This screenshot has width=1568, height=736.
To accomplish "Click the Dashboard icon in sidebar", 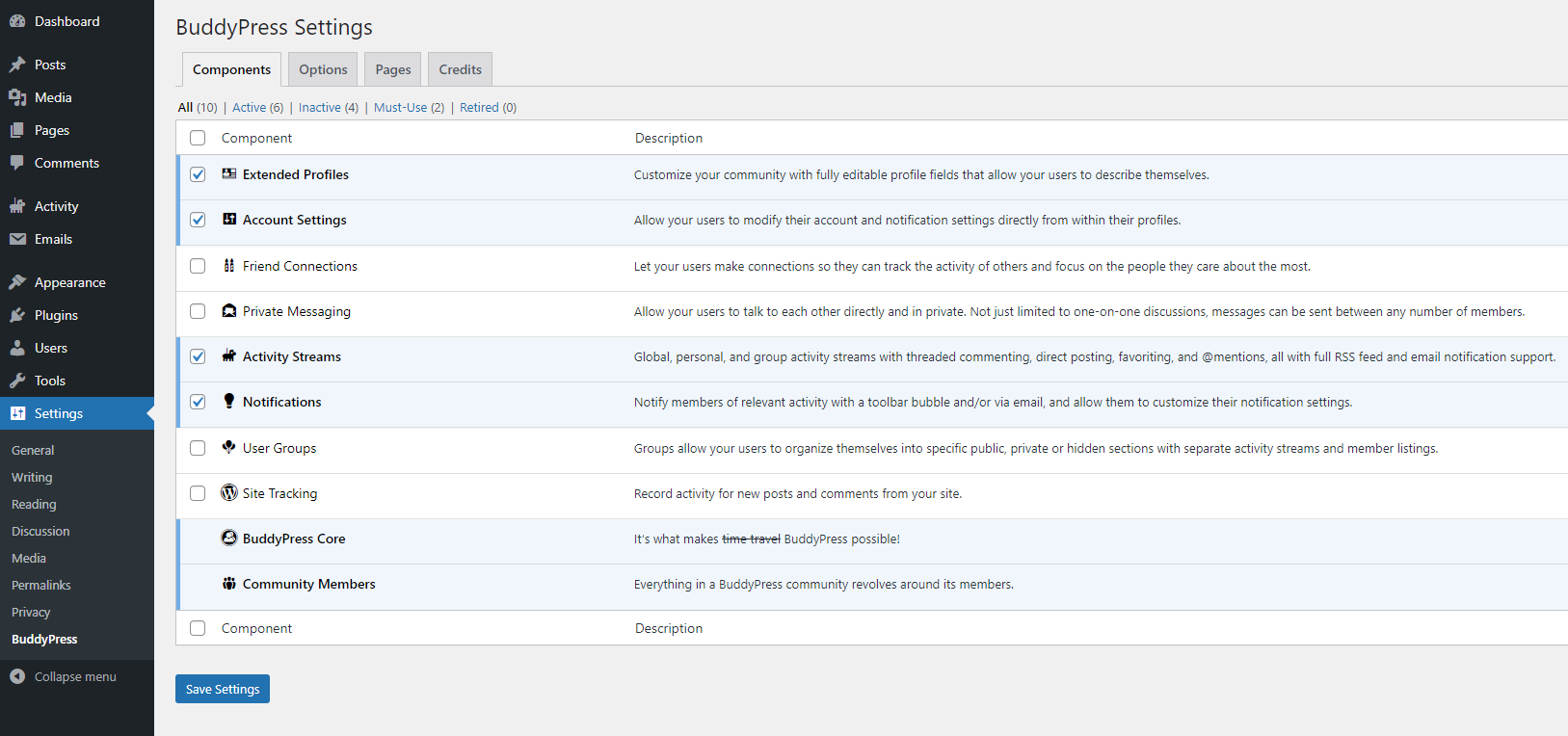I will [x=17, y=21].
